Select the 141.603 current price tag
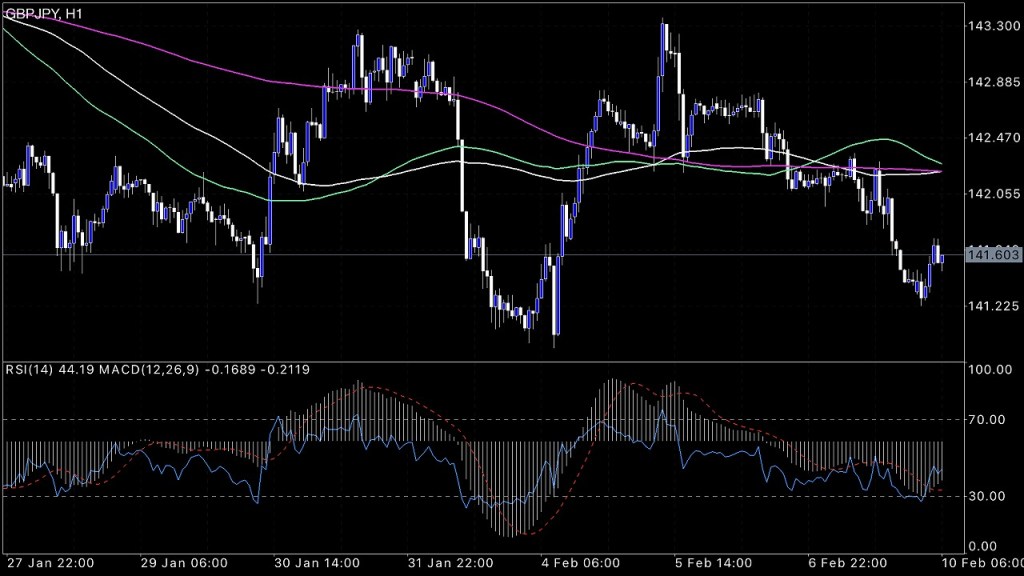The image size is (1024, 576). click(x=993, y=256)
